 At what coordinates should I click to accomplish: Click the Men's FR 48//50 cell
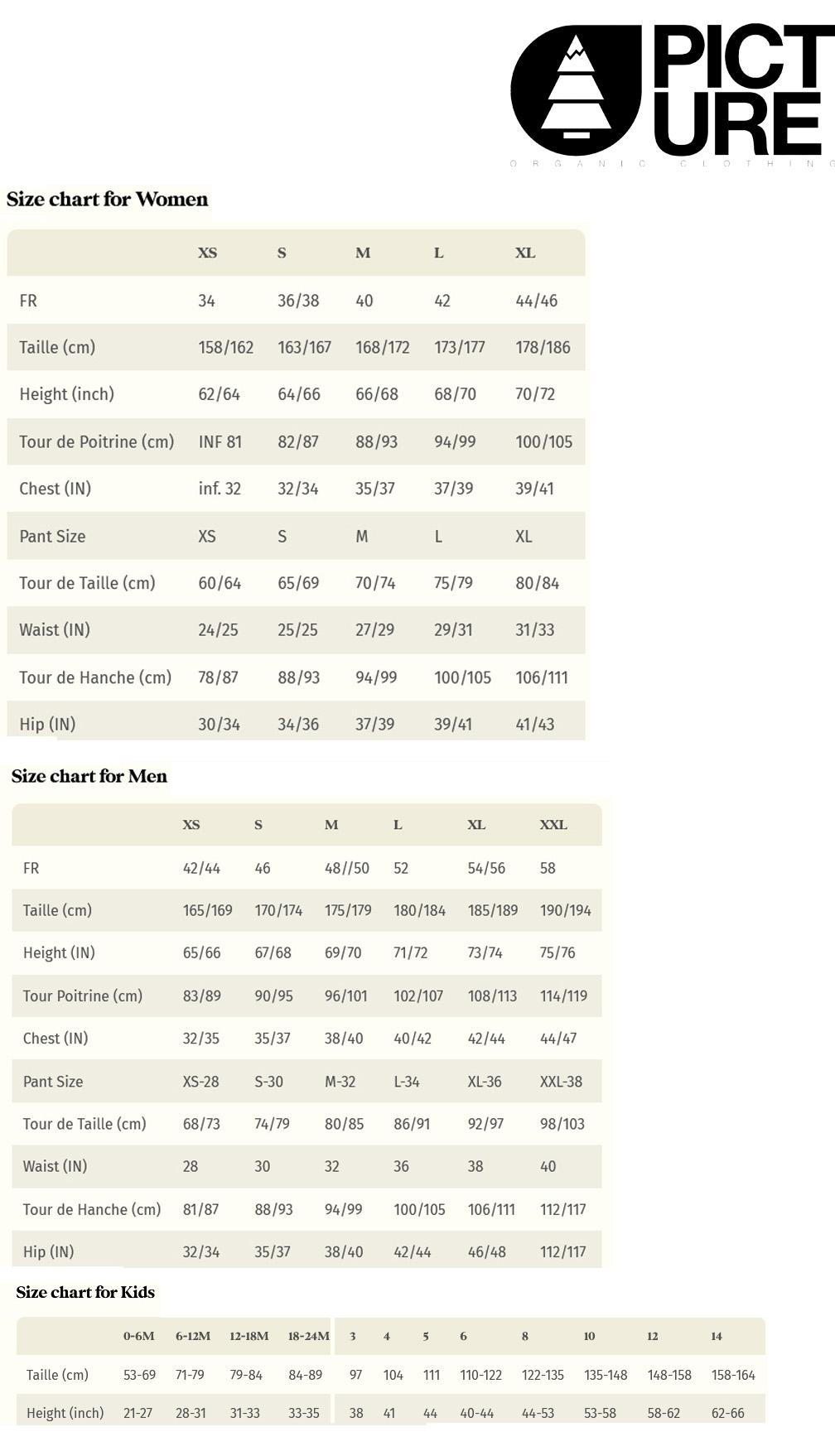(347, 868)
